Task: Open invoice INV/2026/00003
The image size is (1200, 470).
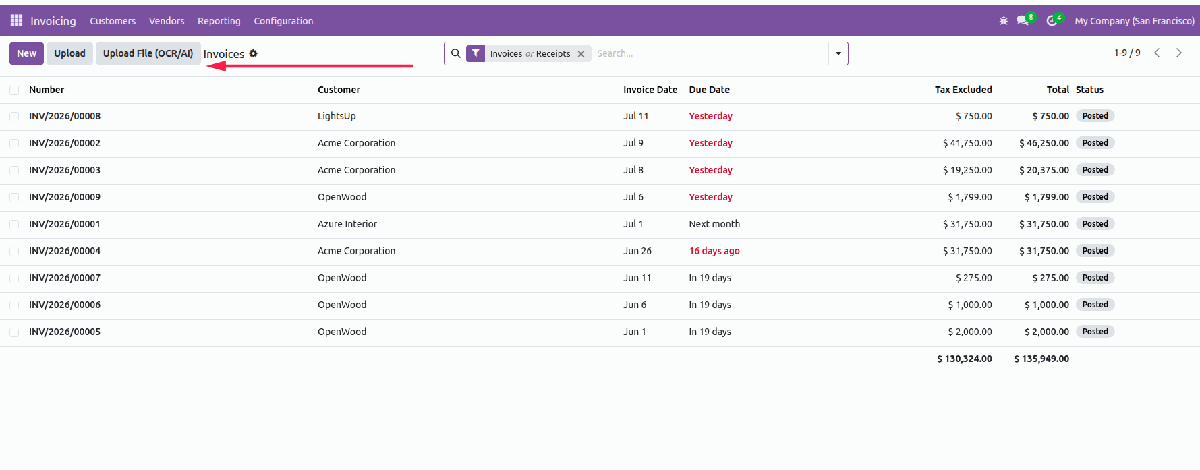Action: pos(65,170)
